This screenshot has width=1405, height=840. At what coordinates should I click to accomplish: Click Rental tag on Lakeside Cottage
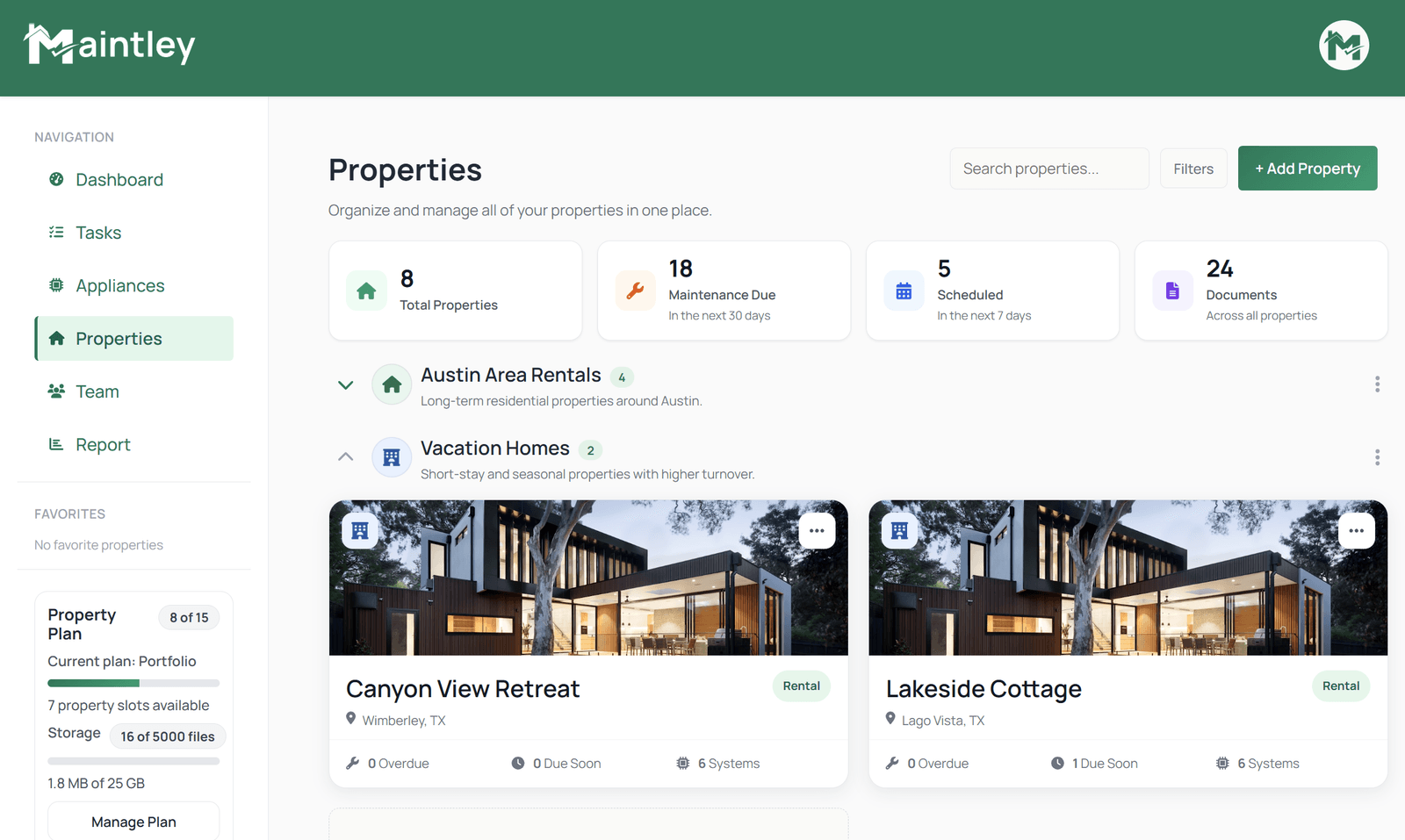point(1341,686)
